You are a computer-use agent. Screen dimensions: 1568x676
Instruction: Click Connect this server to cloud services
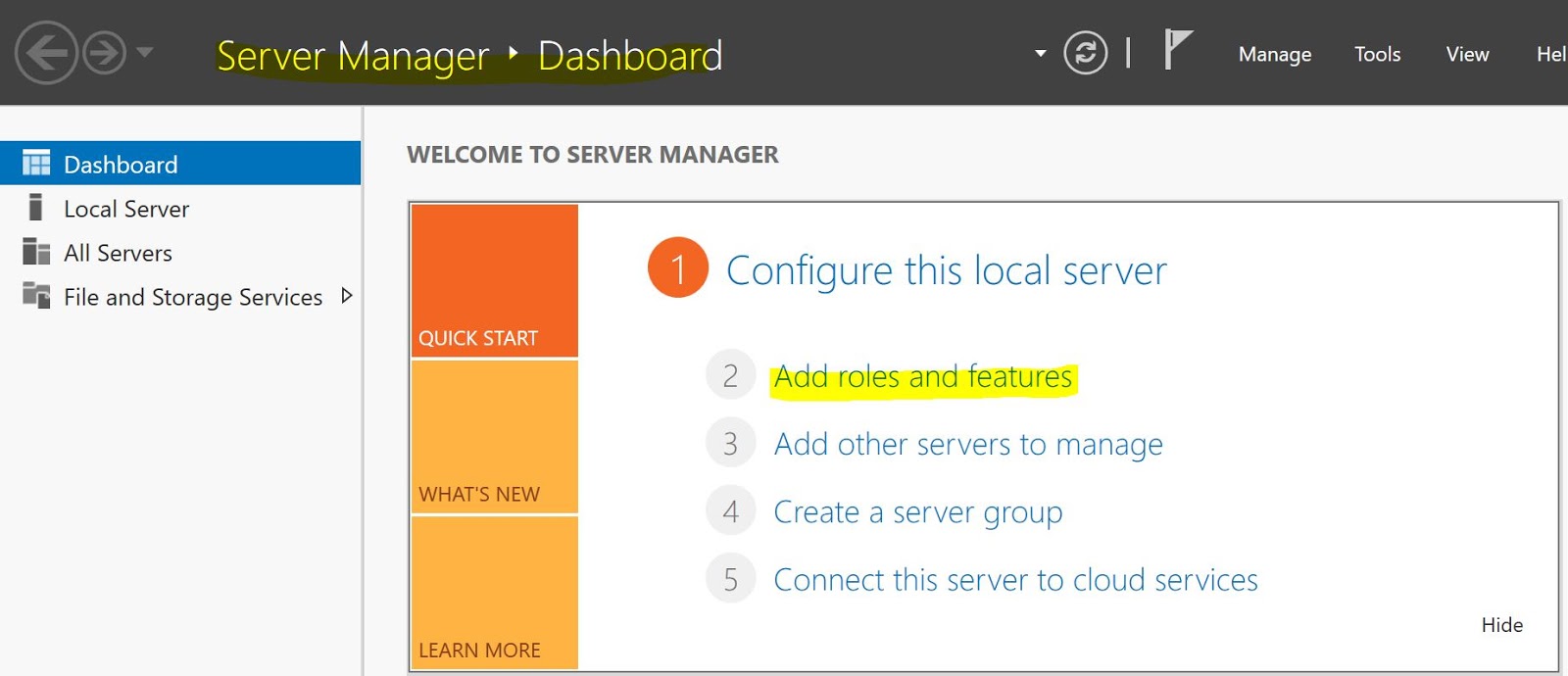tap(1015, 580)
